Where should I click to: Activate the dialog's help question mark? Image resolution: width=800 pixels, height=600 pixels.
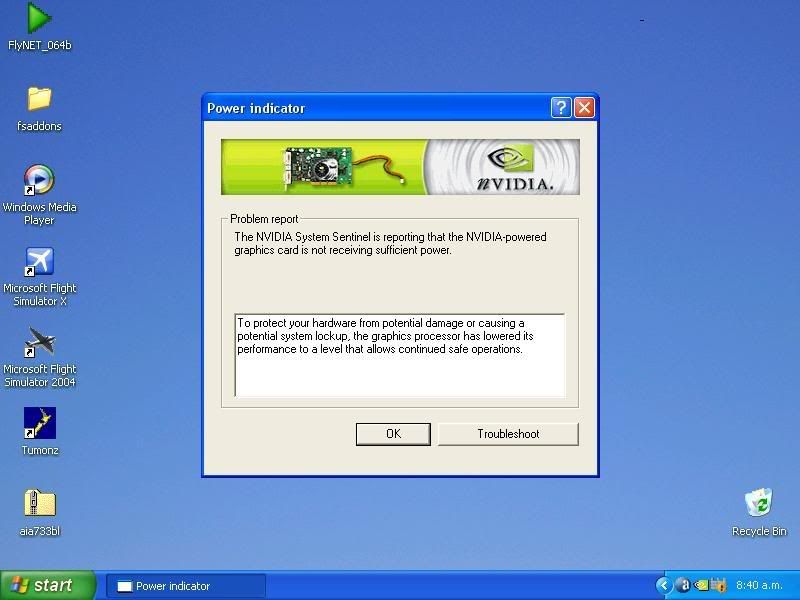[561, 107]
